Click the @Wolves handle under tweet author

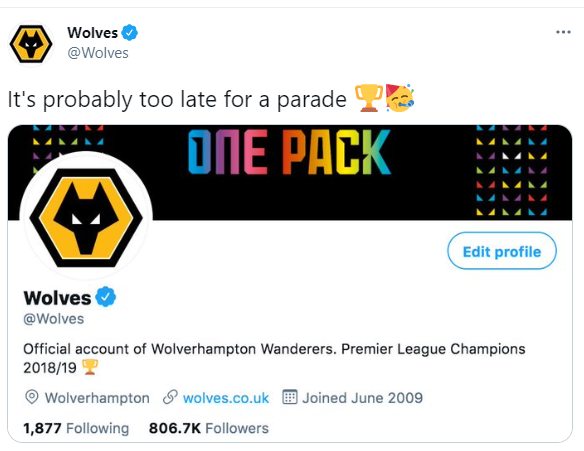click(98, 53)
